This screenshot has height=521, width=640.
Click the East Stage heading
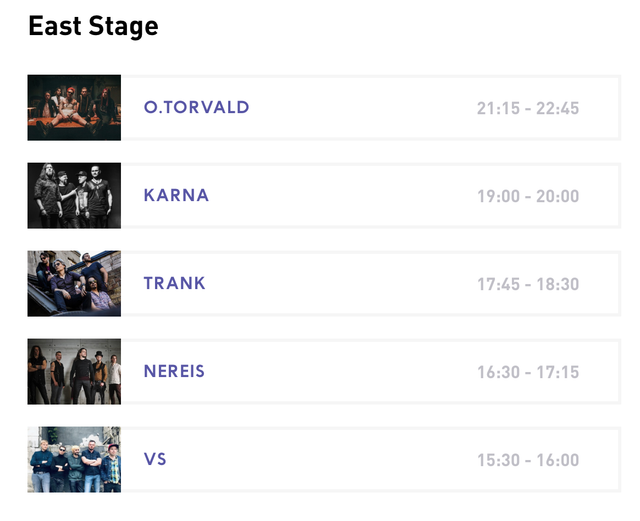click(x=93, y=26)
